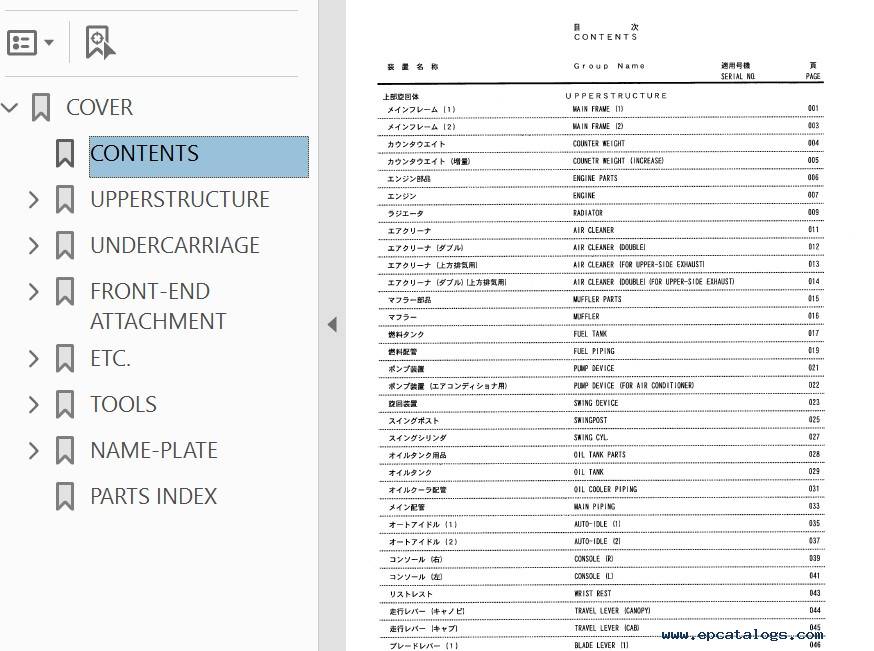Click the UPPERSTRUCTURE bookmark ribbon icon
Screen dimensions: 874x651
[x=65, y=200]
